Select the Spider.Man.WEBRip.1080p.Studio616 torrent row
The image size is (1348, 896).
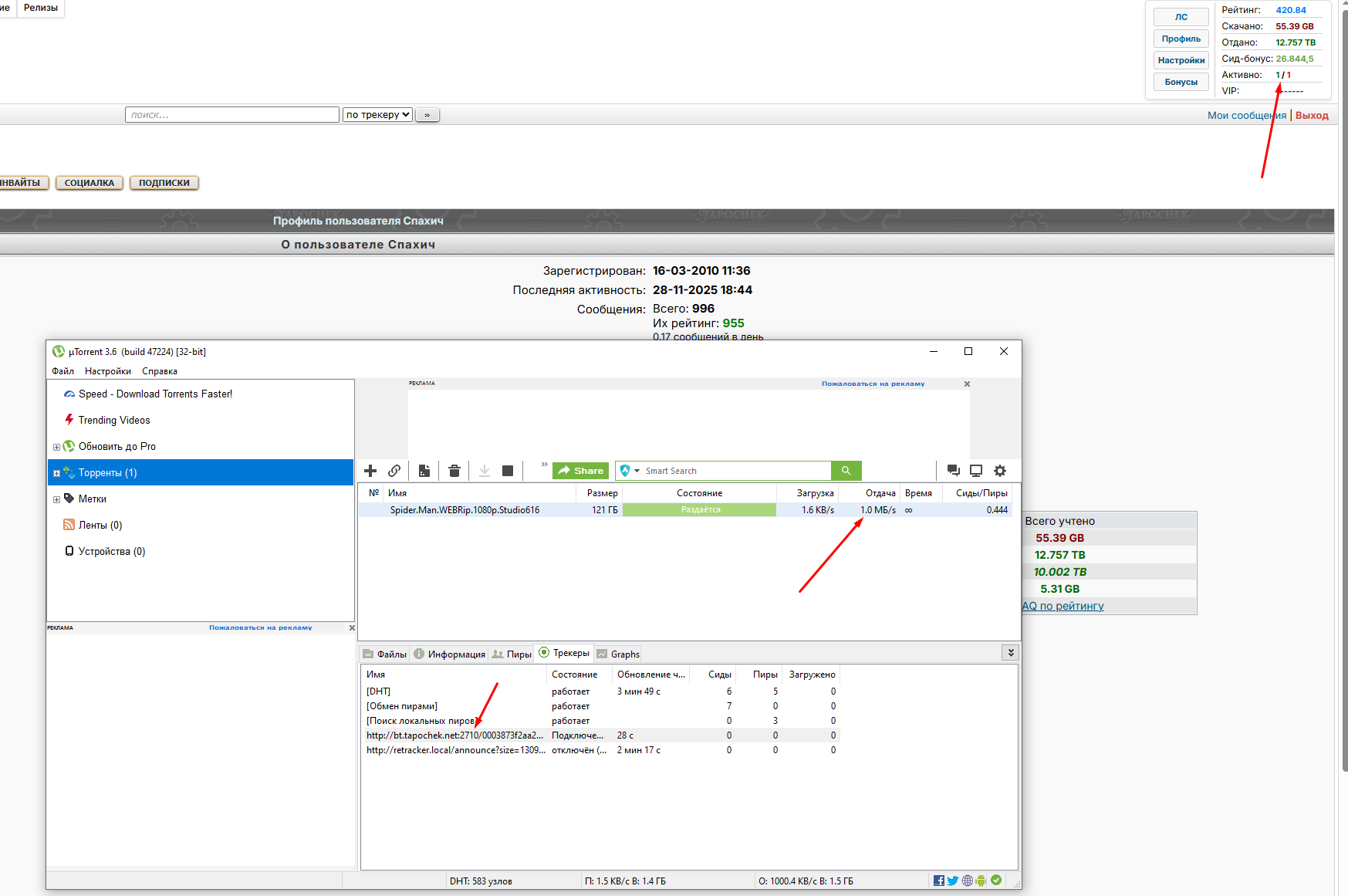click(x=465, y=510)
